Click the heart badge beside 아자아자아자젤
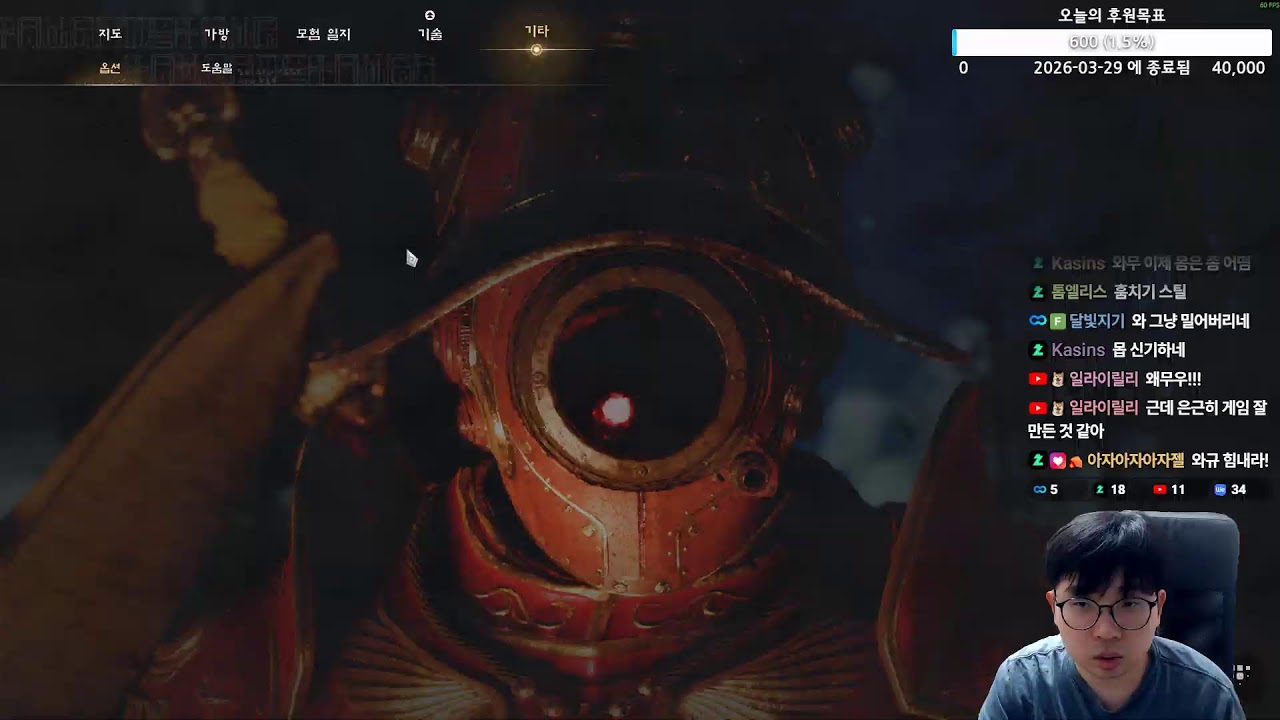1280x720 pixels. pos(1058,461)
